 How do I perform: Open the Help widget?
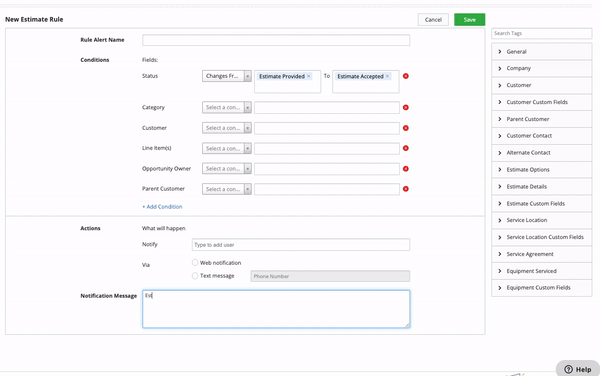(578, 369)
